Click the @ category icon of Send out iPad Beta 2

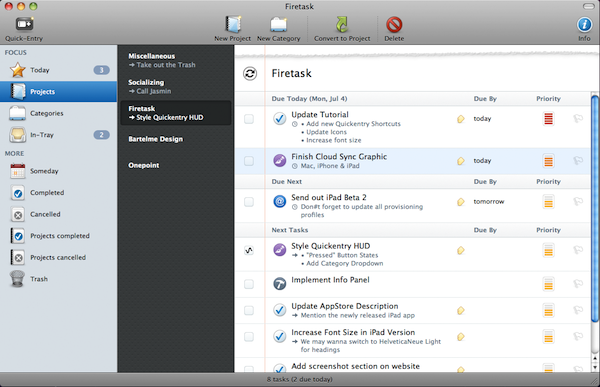pos(280,201)
